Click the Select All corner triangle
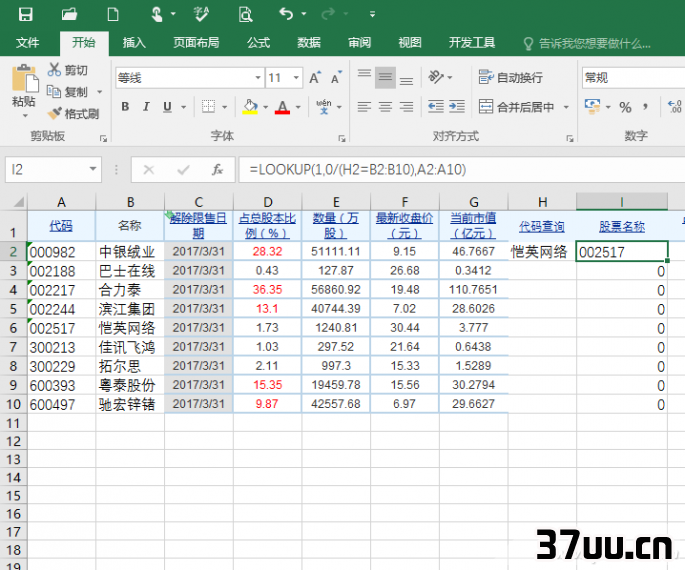The width and height of the screenshot is (685, 570). click(x=18, y=202)
